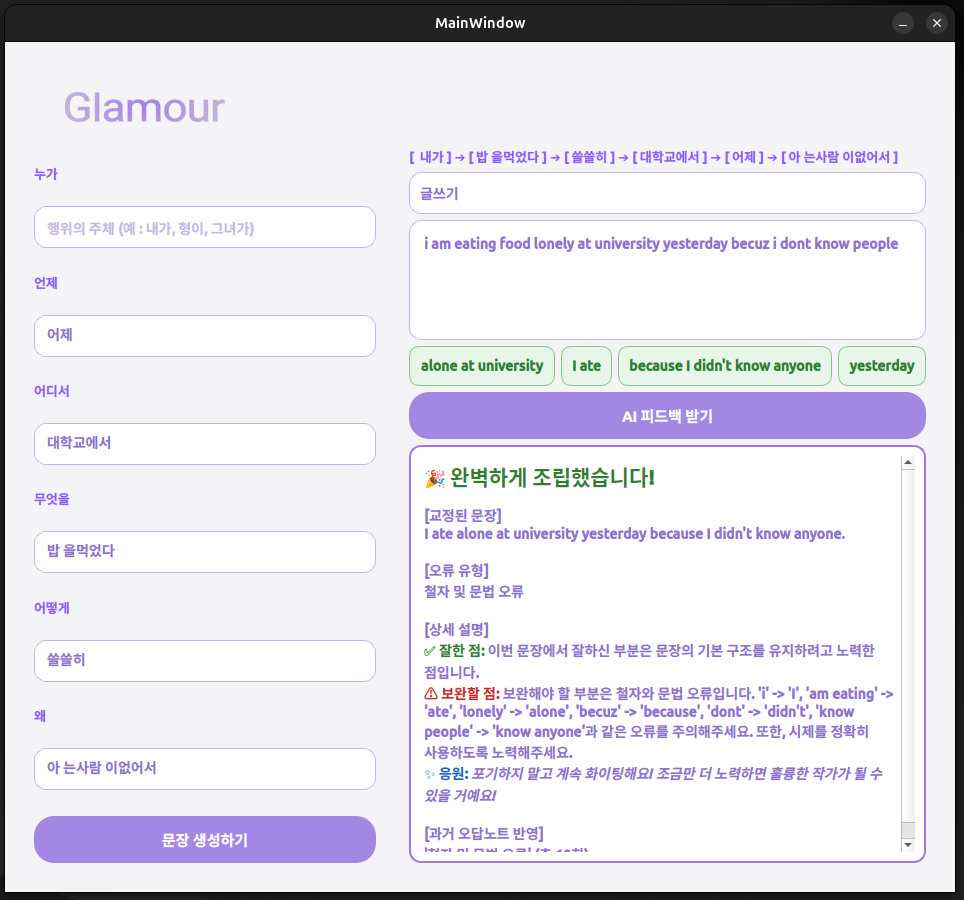Click the [상세 설명] label

456,630
